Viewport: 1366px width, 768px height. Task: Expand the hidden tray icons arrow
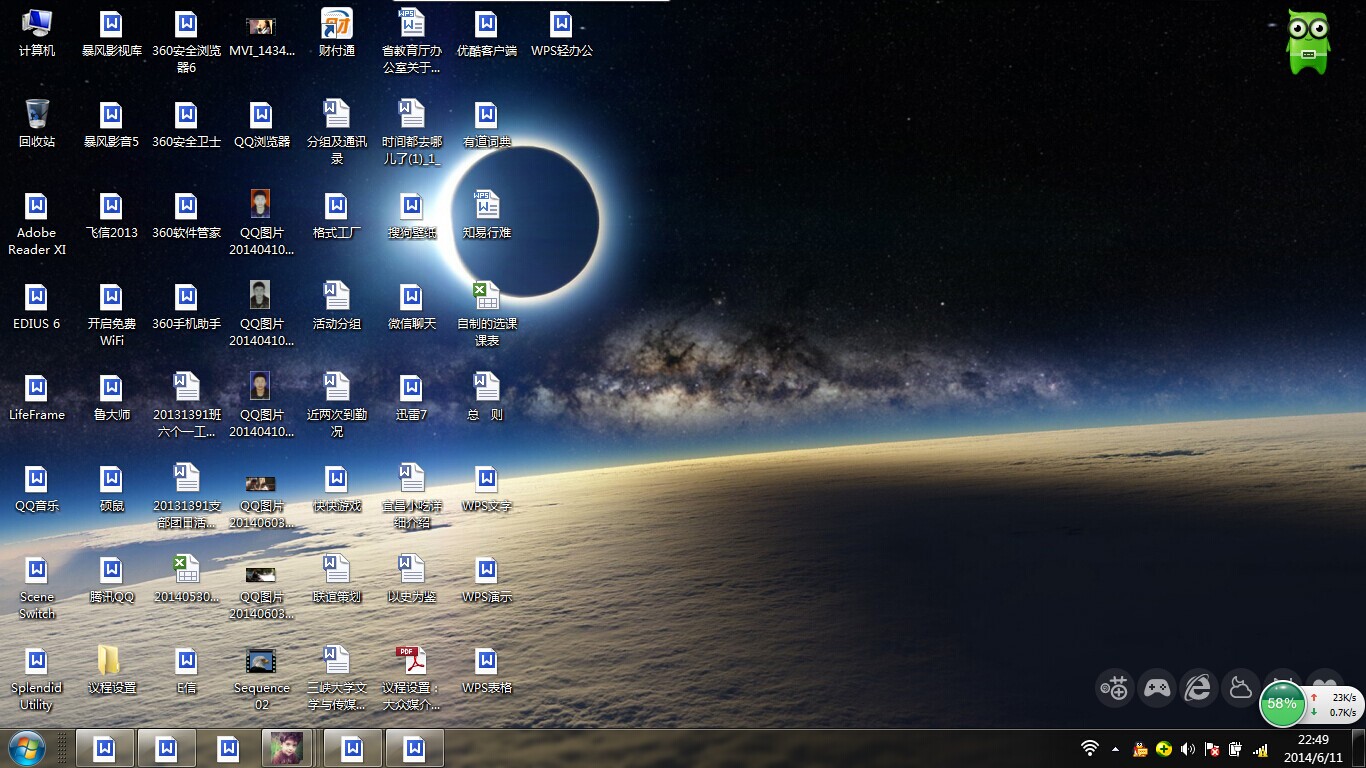point(1115,749)
